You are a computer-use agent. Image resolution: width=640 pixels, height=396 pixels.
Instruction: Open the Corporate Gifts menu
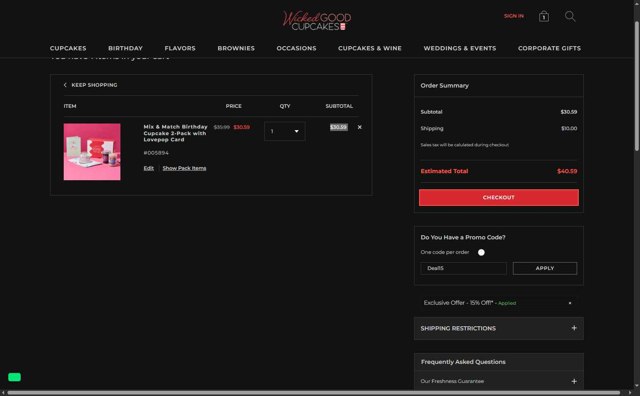tap(549, 48)
